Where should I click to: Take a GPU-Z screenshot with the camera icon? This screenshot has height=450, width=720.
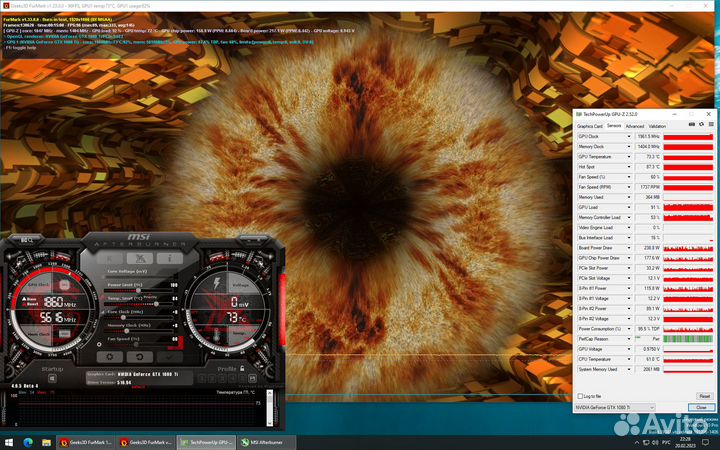[692, 124]
